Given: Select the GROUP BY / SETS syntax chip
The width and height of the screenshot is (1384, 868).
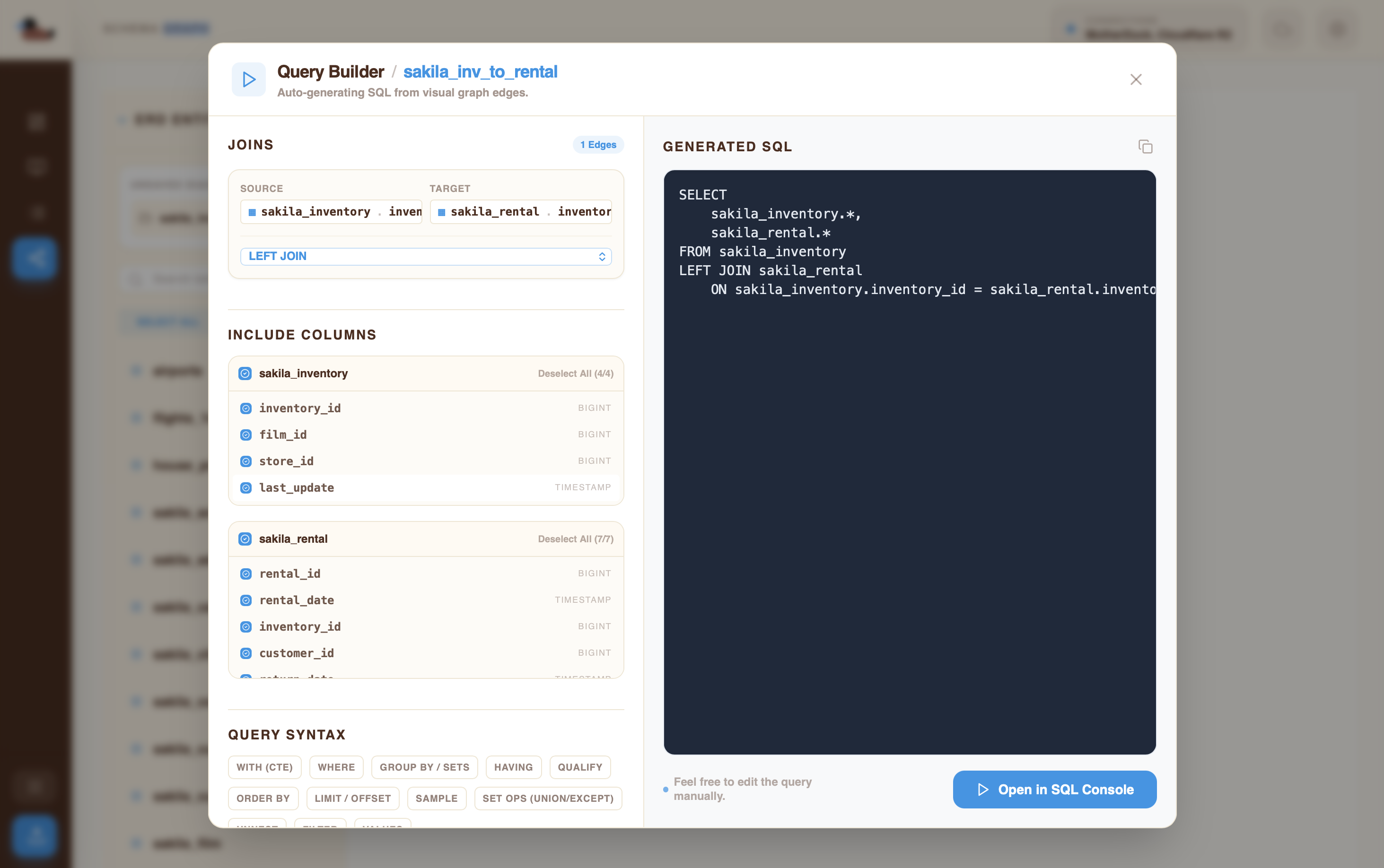Looking at the screenshot, I should [424, 767].
